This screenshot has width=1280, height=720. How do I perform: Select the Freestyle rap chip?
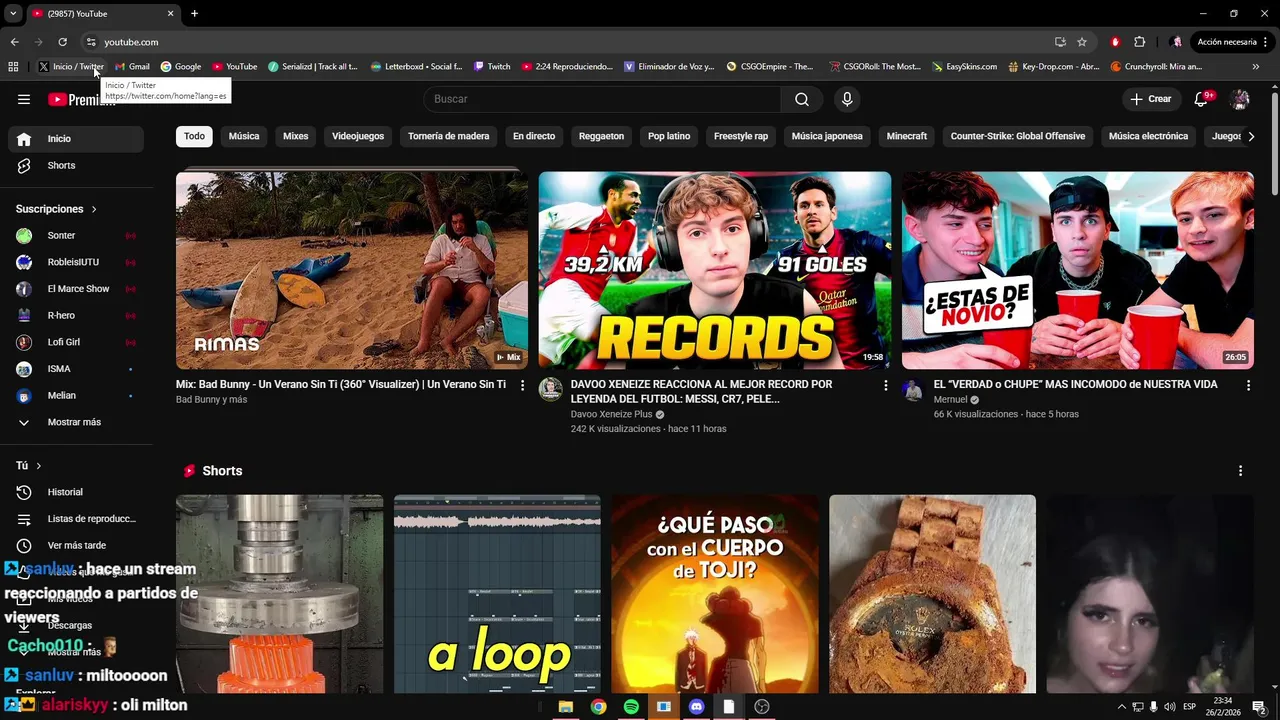point(741,136)
